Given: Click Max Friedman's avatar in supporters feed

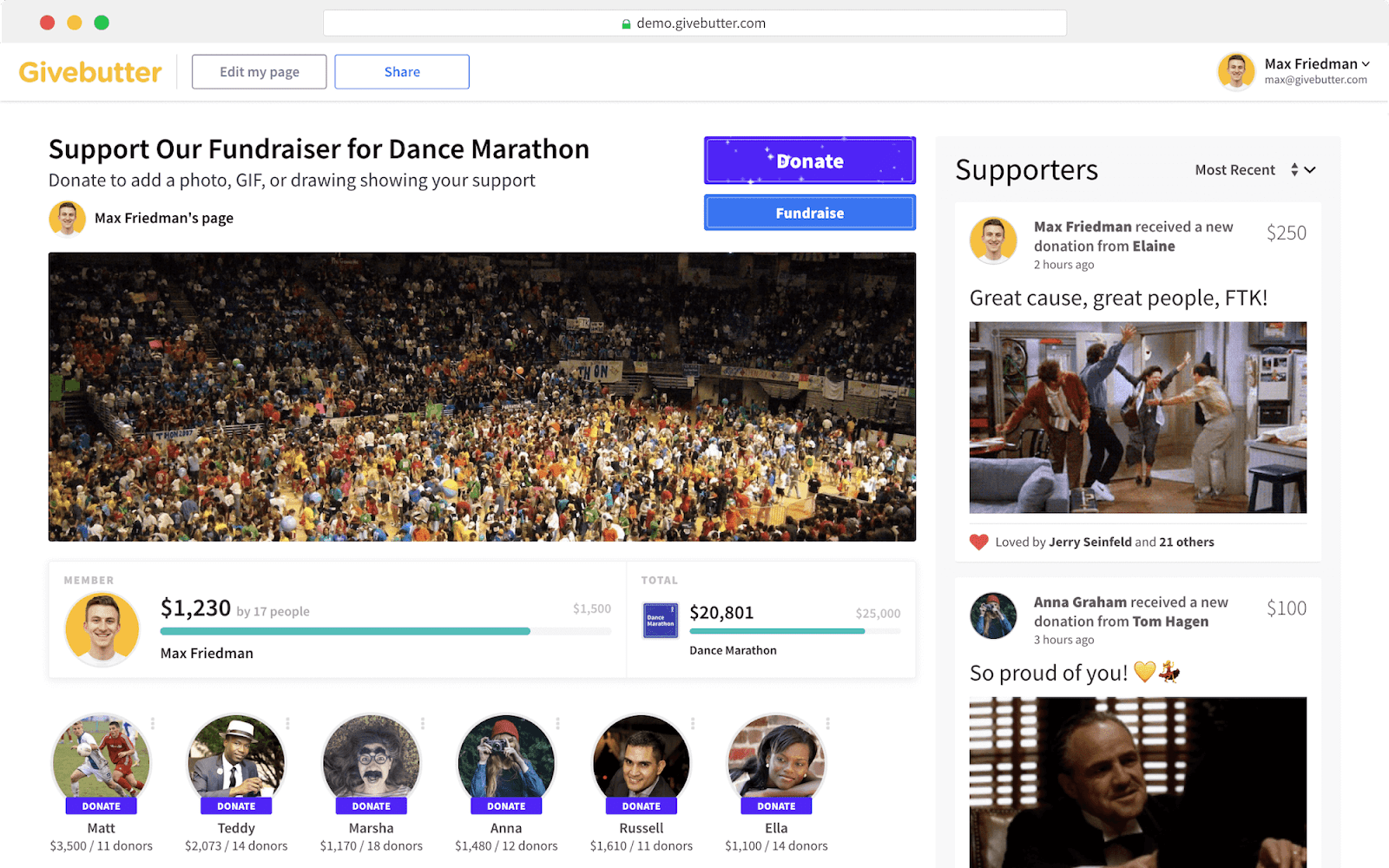Looking at the screenshot, I should tap(993, 240).
